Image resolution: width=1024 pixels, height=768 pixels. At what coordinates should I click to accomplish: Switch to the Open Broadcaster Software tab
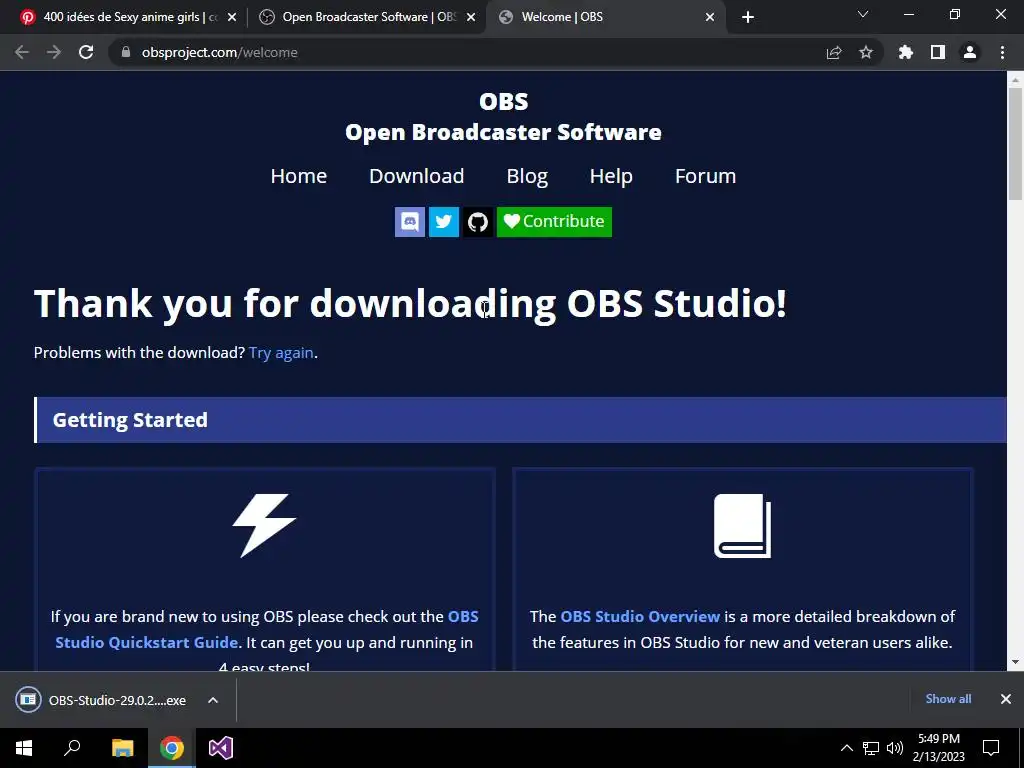[369, 17]
